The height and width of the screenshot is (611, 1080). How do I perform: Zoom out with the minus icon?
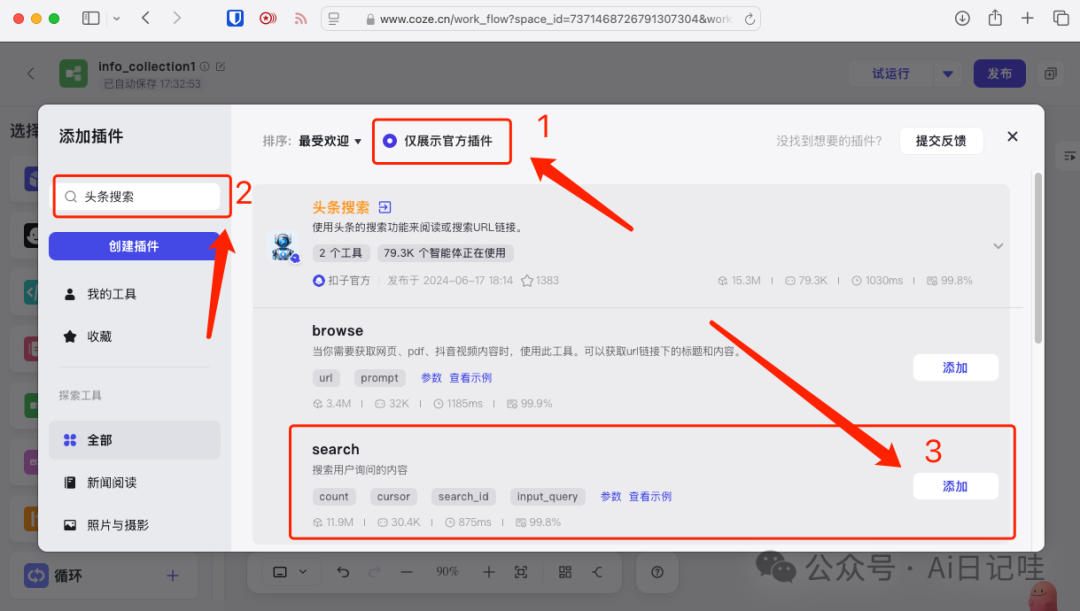pyautogui.click(x=406, y=572)
